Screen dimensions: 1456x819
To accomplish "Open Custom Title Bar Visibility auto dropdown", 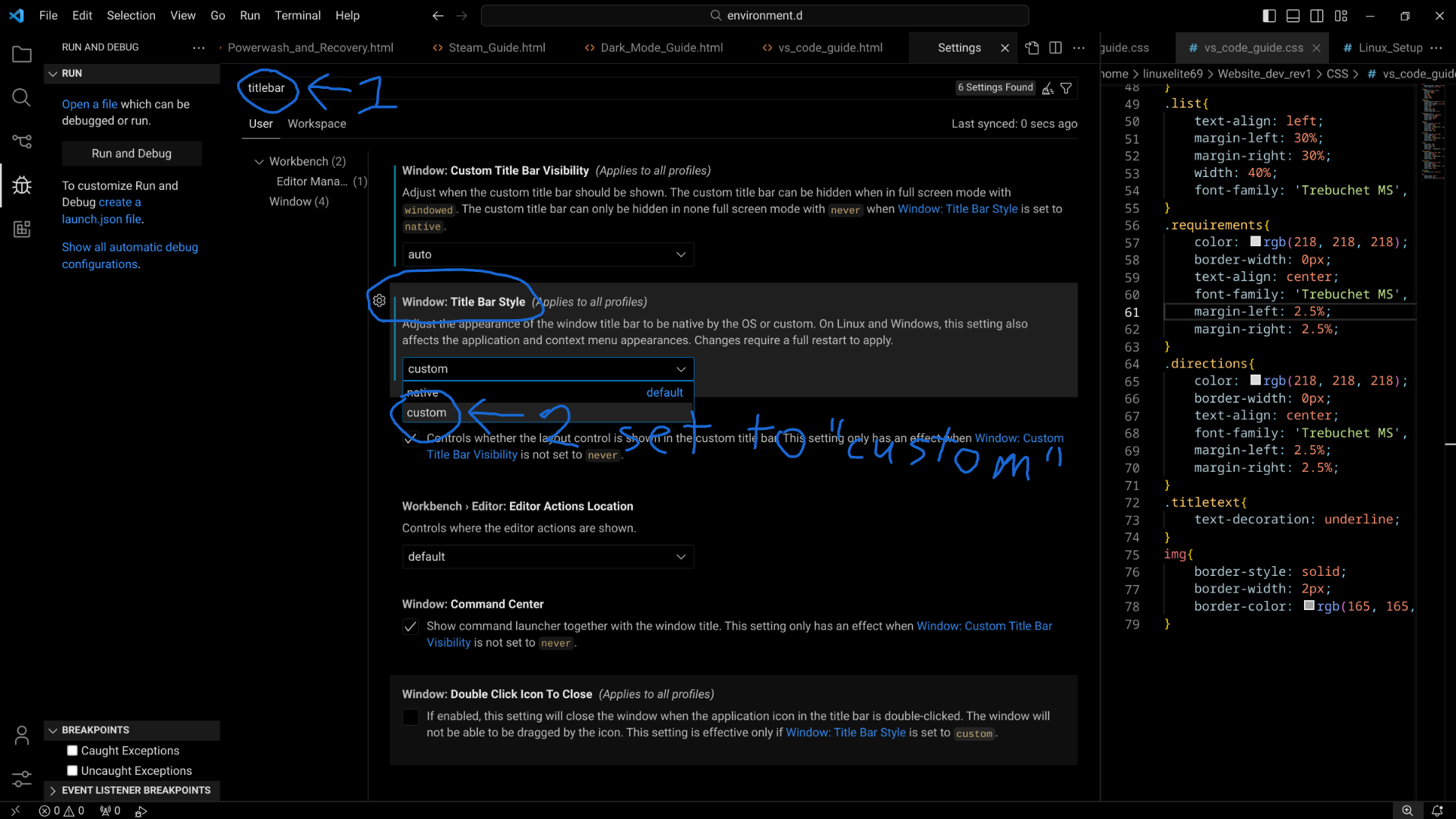I will pyautogui.click(x=548, y=255).
